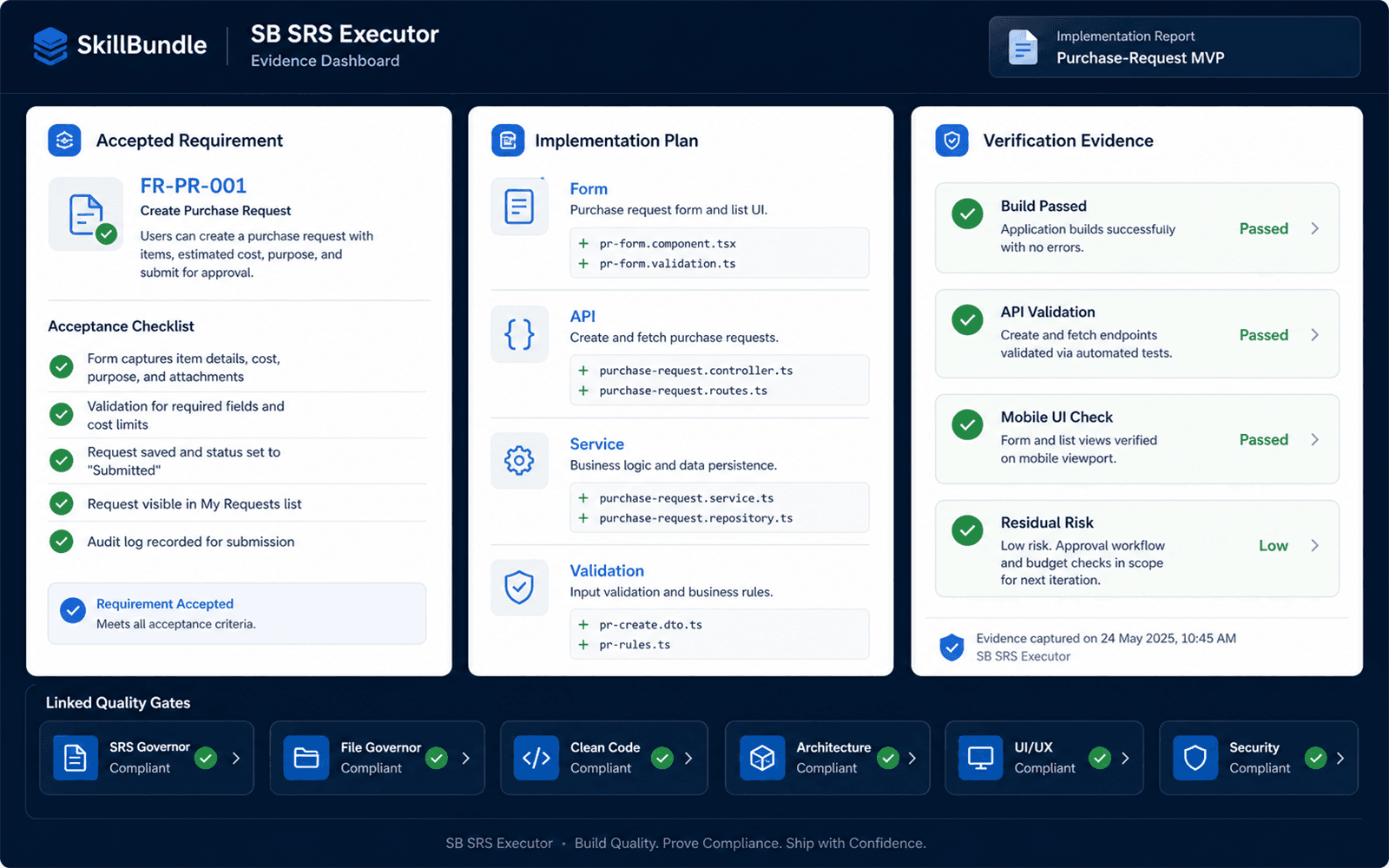Image resolution: width=1389 pixels, height=868 pixels.
Task: Open the API section heading
Action: (x=583, y=317)
